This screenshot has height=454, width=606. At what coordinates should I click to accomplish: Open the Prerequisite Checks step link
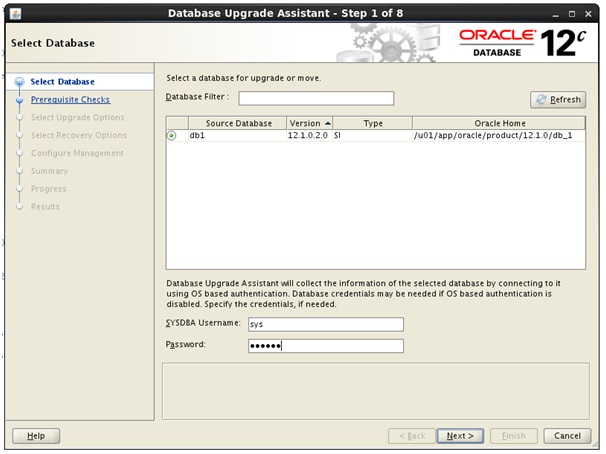coord(70,100)
